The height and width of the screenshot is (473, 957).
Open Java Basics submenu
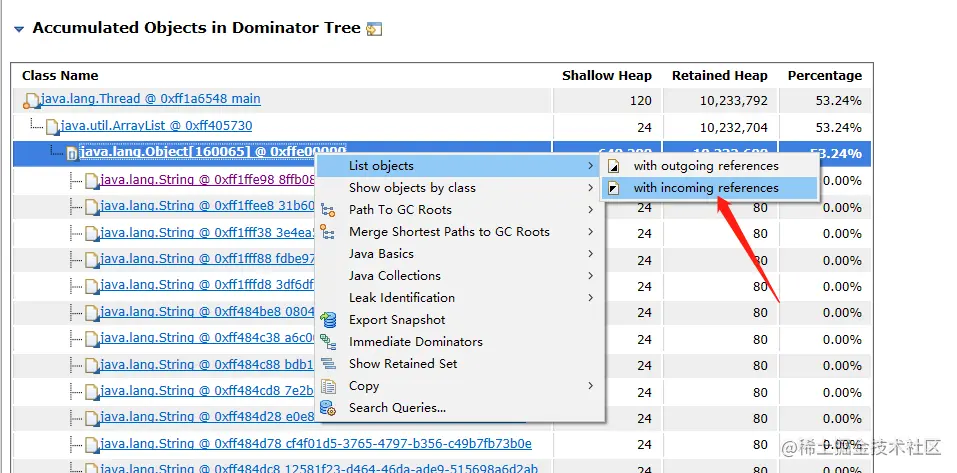[x=458, y=254]
